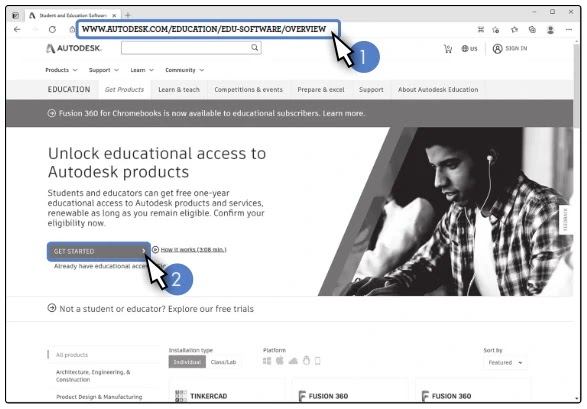Open the Prepare & excel tab
Image resolution: width=587 pixels, height=409 pixels.
[321, 89]
